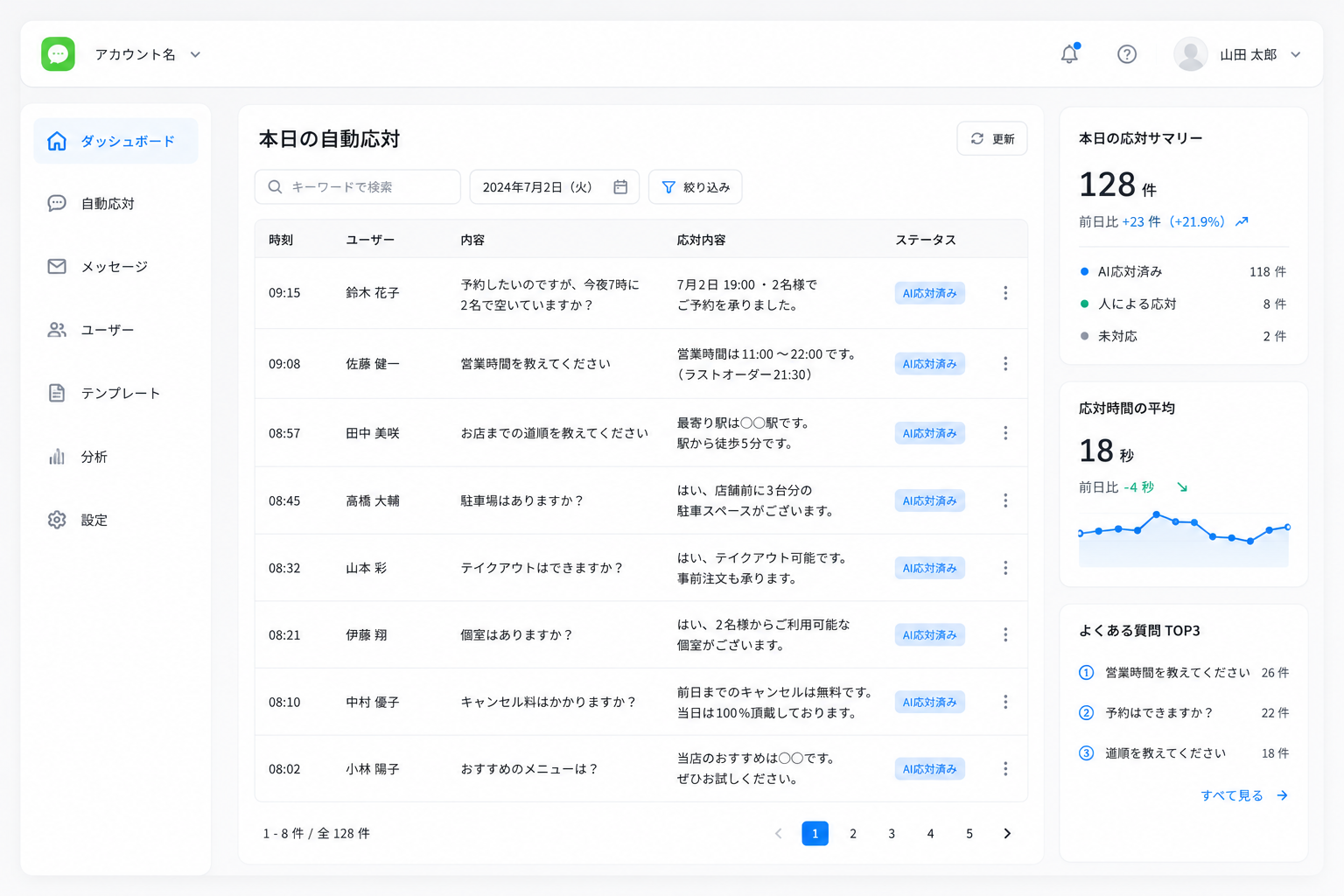Open ダッシュボード in the sidebar
The height and width of the screenshot is (896, 1344).
click(115, 141)
